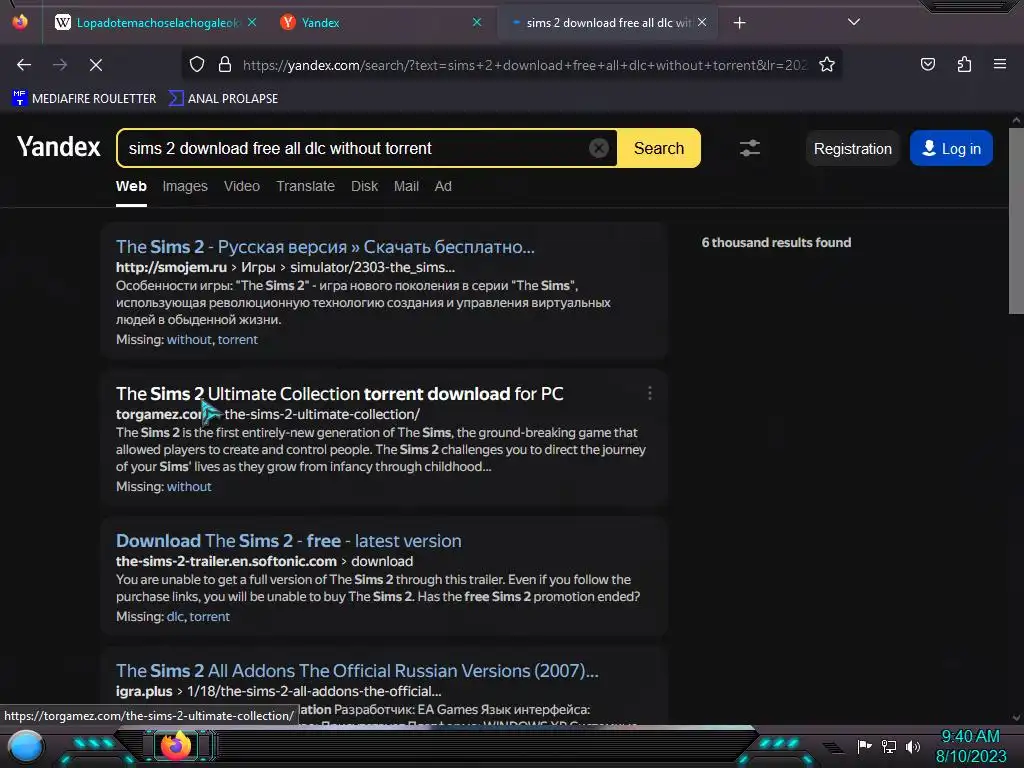This screenshot has height=768, width=1024.
Task: Click the Firefox icon left of tabs
Action: (20, 22)
